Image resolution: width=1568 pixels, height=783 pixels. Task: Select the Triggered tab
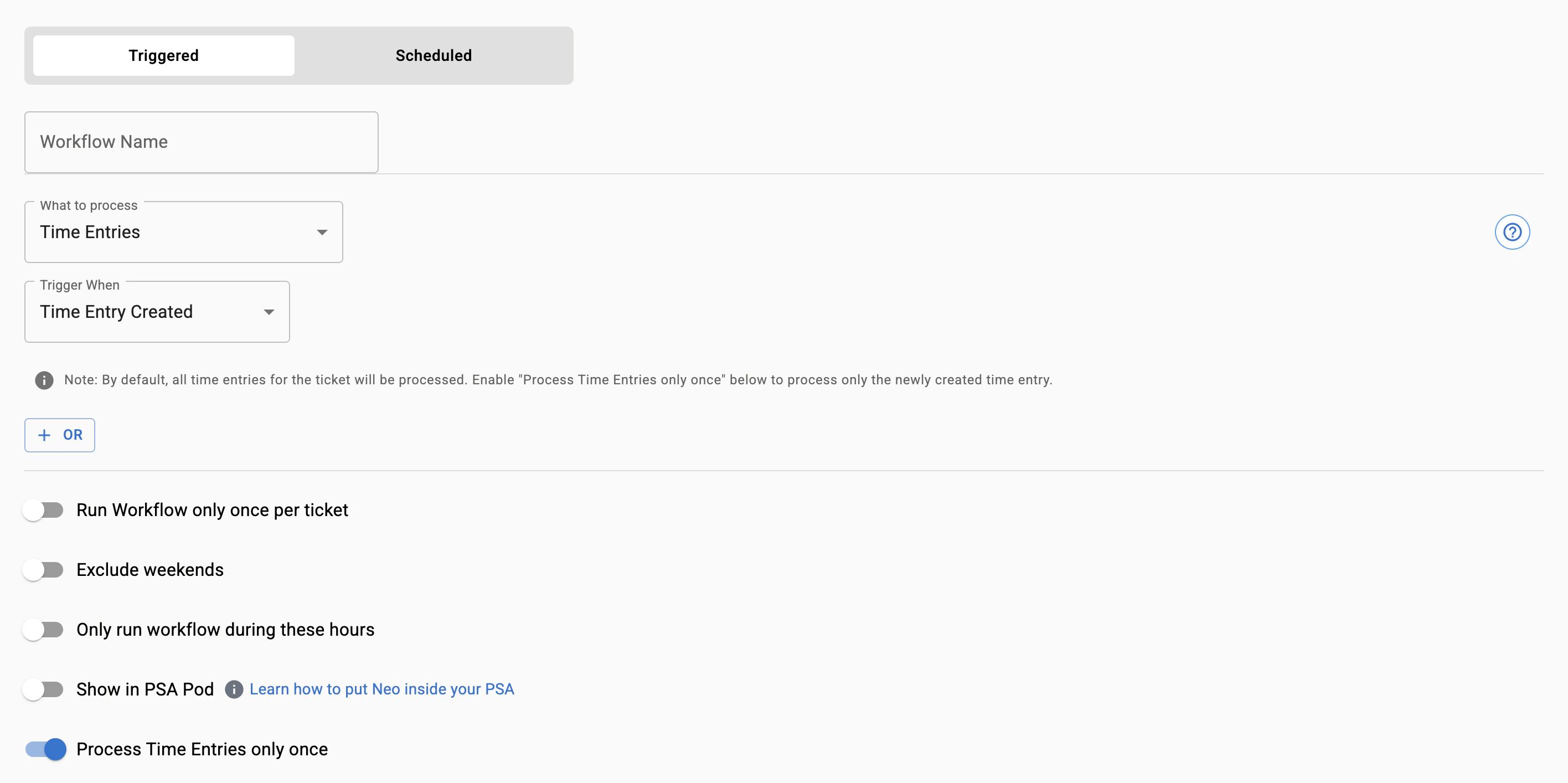pyautogui.click(x=164, y=55)
